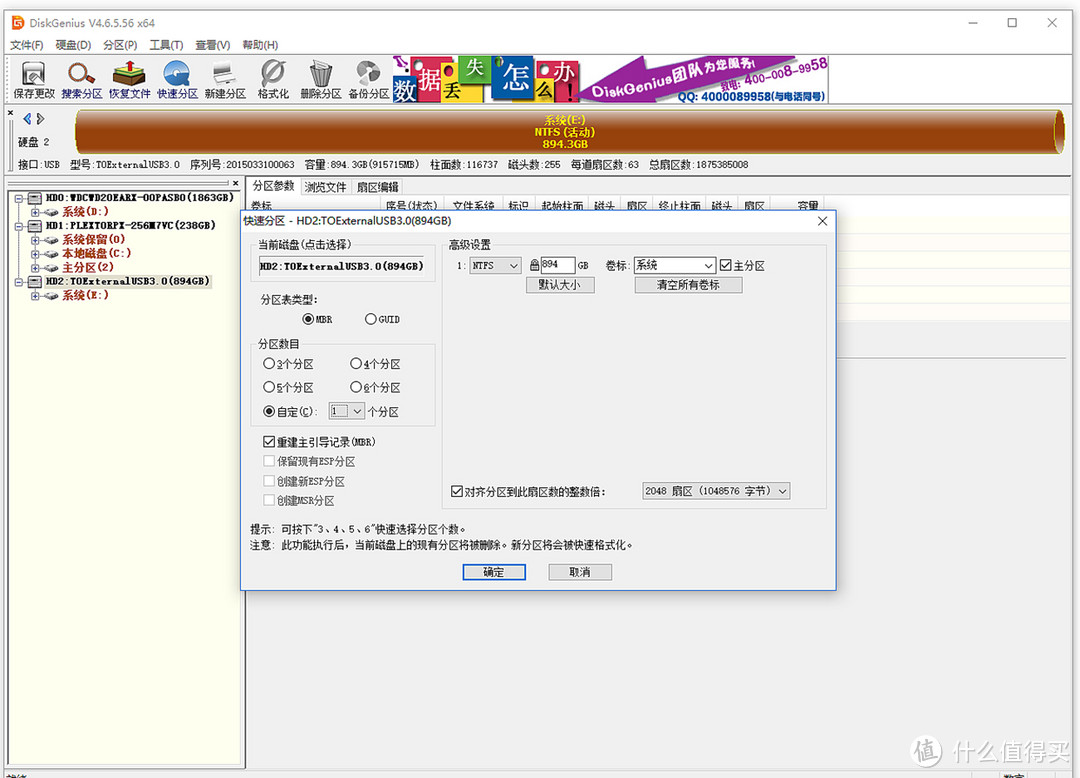
Task: Click the lock icon beside 894 GB size
Action: (x=534, y=265)
